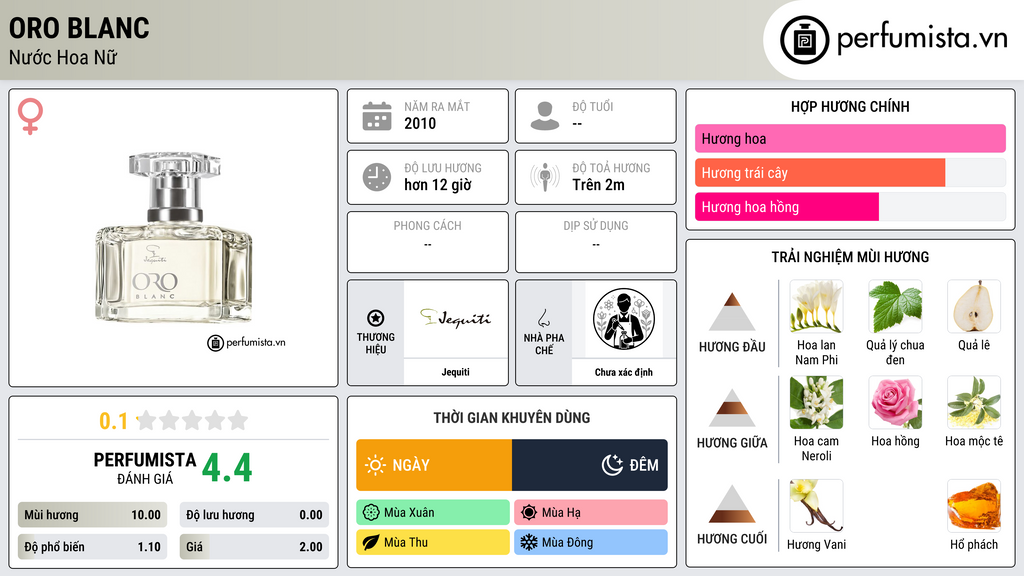Click the Perfumista 4.4 rating score

(227, 468)
